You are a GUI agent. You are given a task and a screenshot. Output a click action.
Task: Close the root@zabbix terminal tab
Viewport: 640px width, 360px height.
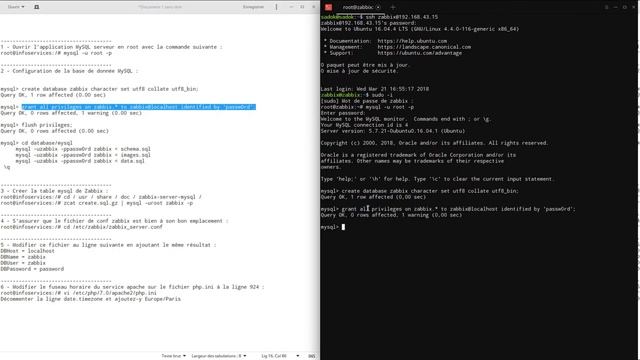(378, 7)
